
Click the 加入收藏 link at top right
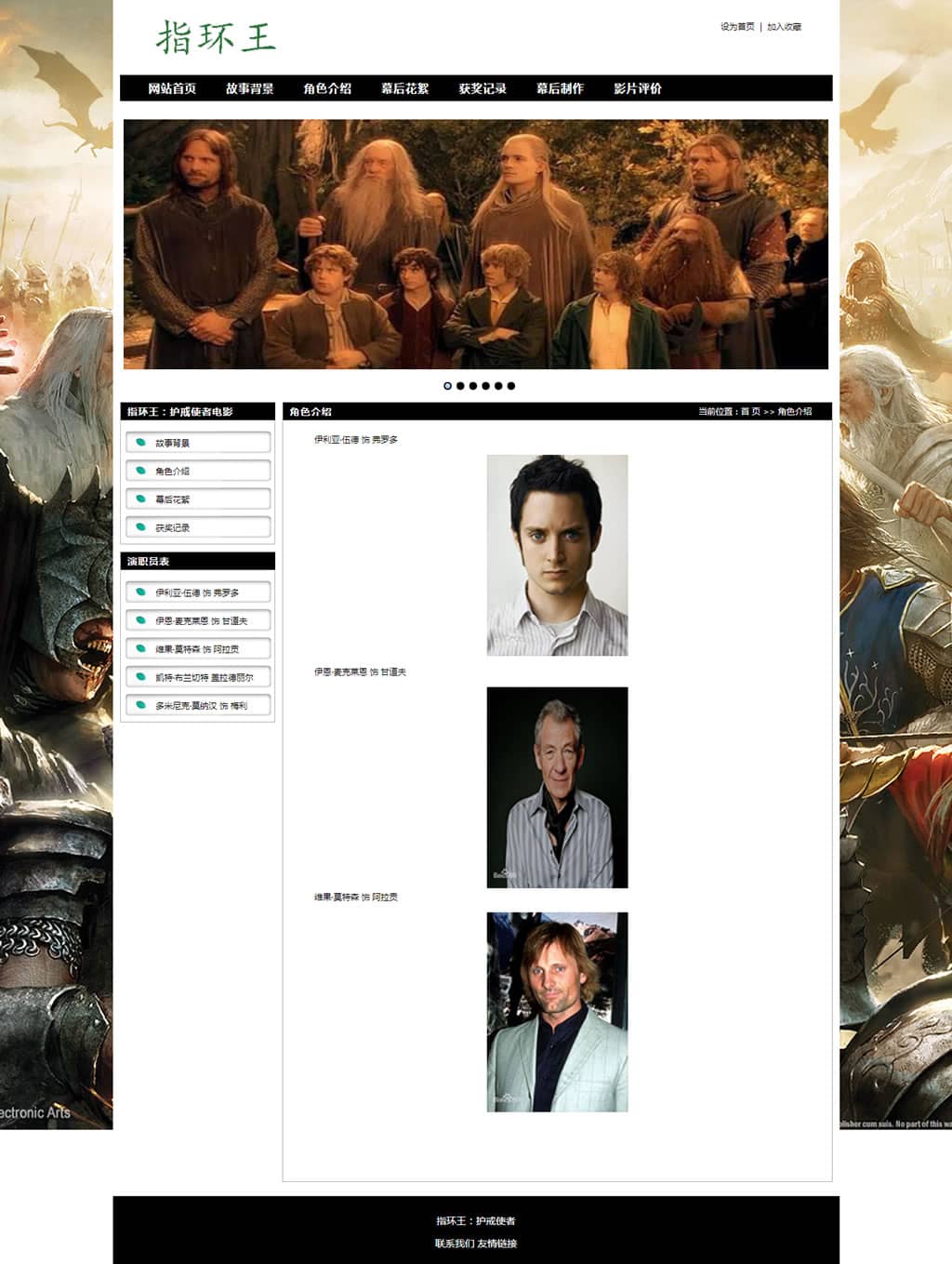(x=784, y=27)
